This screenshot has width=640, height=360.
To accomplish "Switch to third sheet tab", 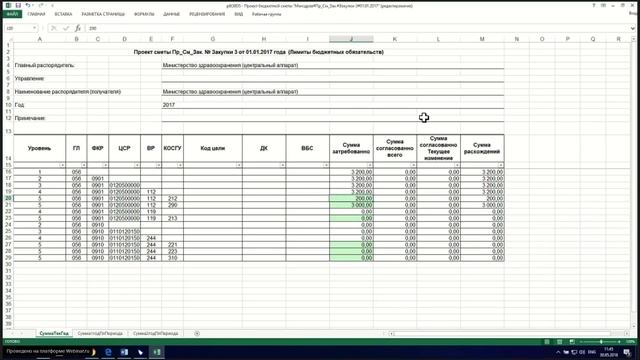I will (x=156, y=333).
